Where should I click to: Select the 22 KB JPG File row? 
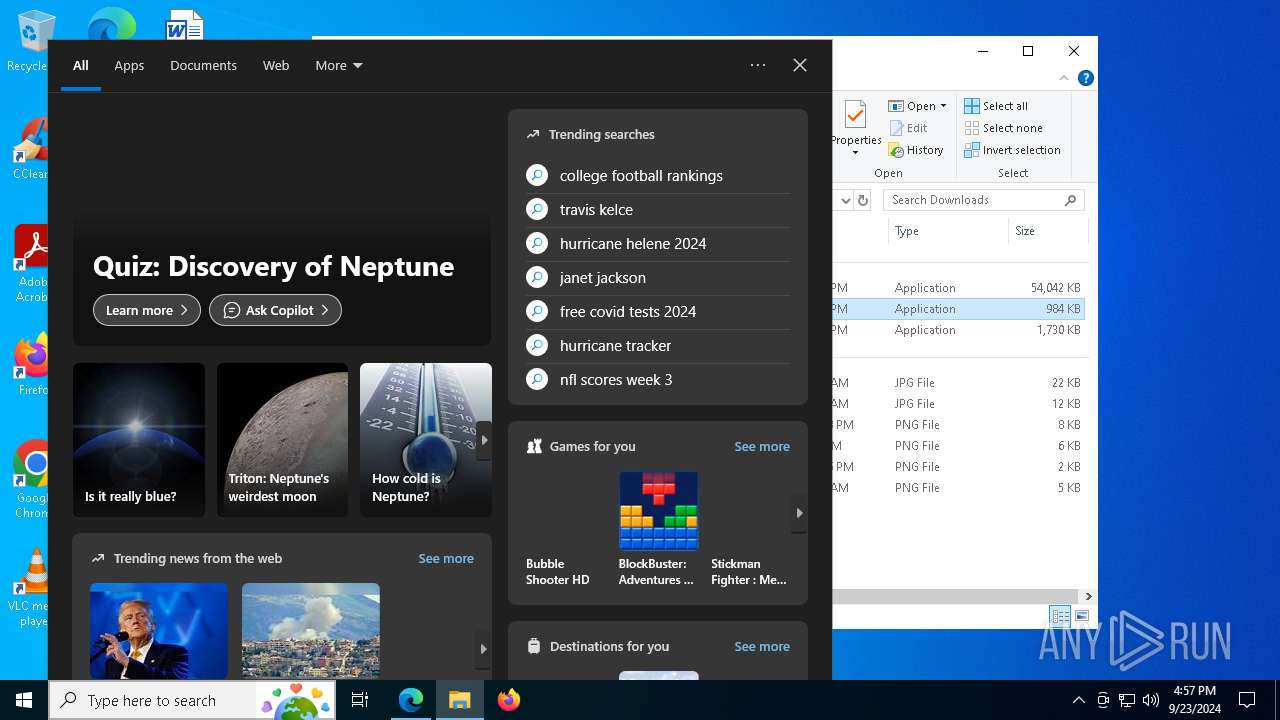coord(958,383)
